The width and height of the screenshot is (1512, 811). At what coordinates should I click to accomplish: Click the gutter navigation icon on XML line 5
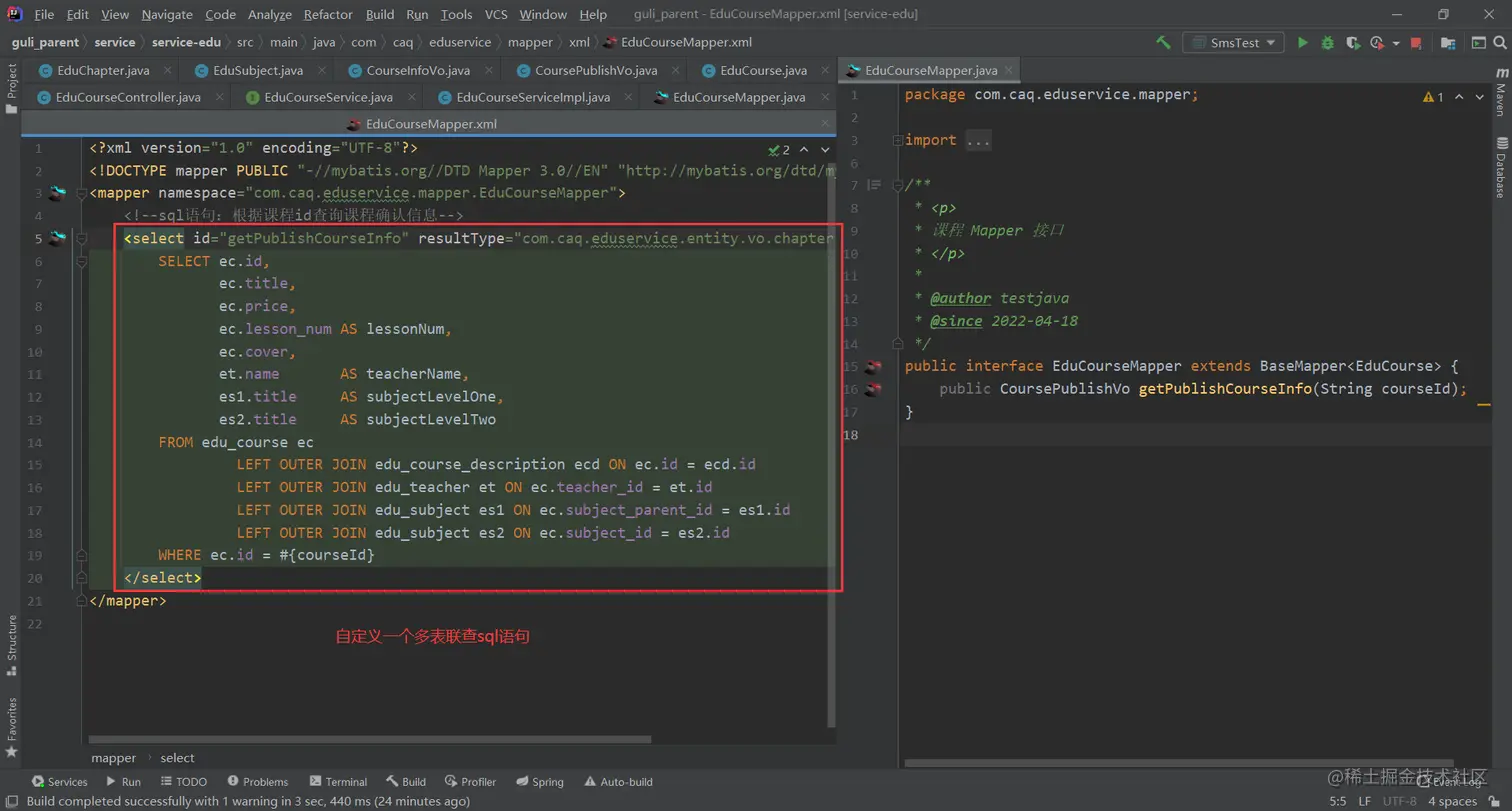56,238
